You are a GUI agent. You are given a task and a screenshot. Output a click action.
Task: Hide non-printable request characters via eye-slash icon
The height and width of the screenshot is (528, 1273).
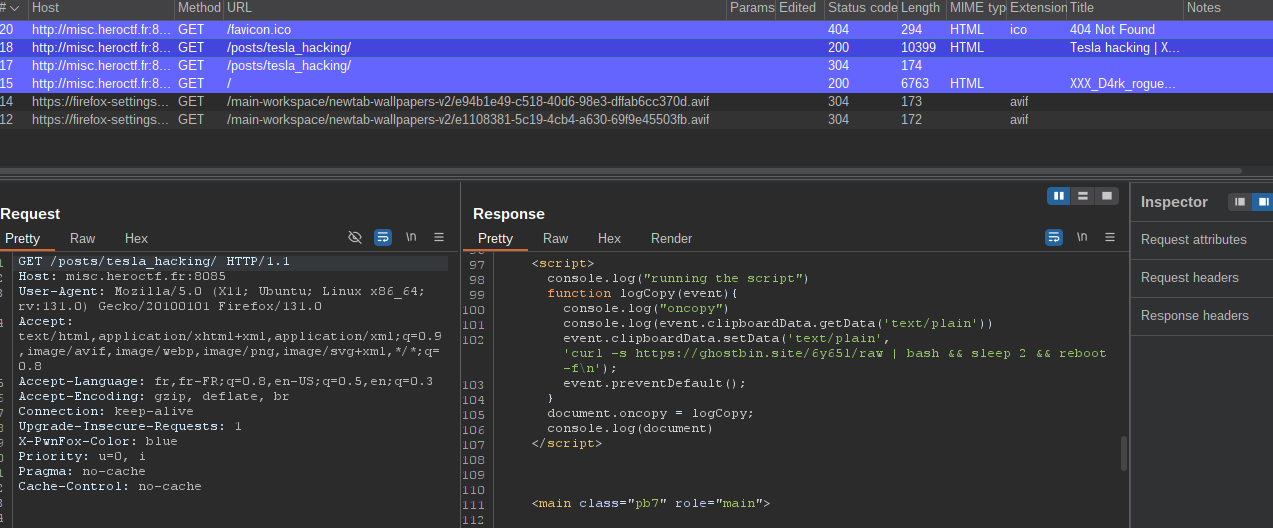point(354,238)
